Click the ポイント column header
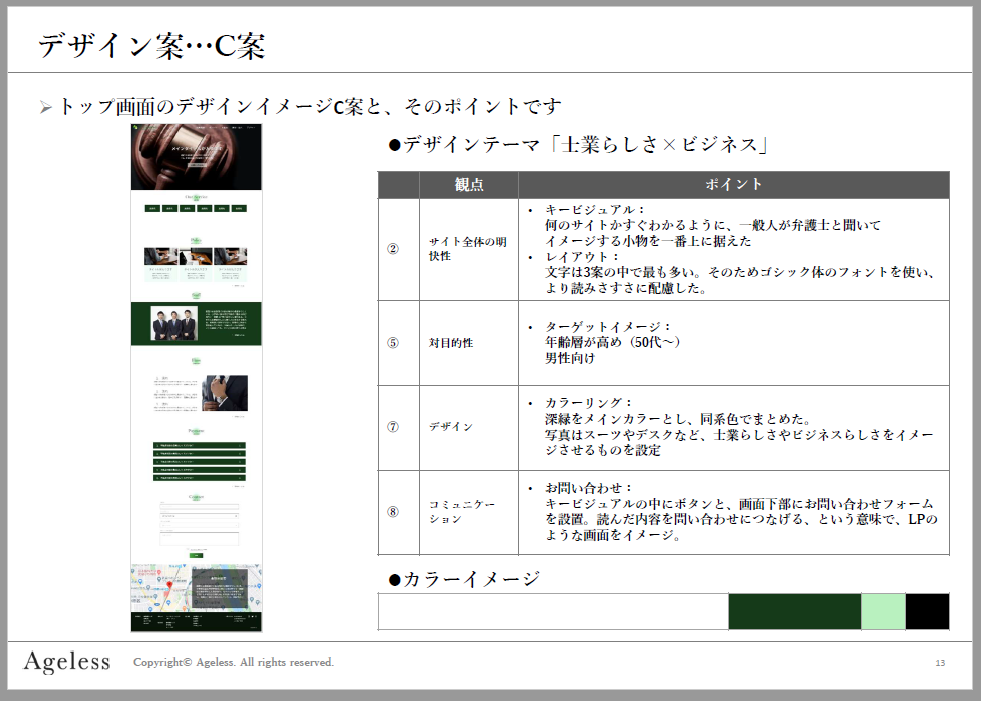 (x=733, y=185)
